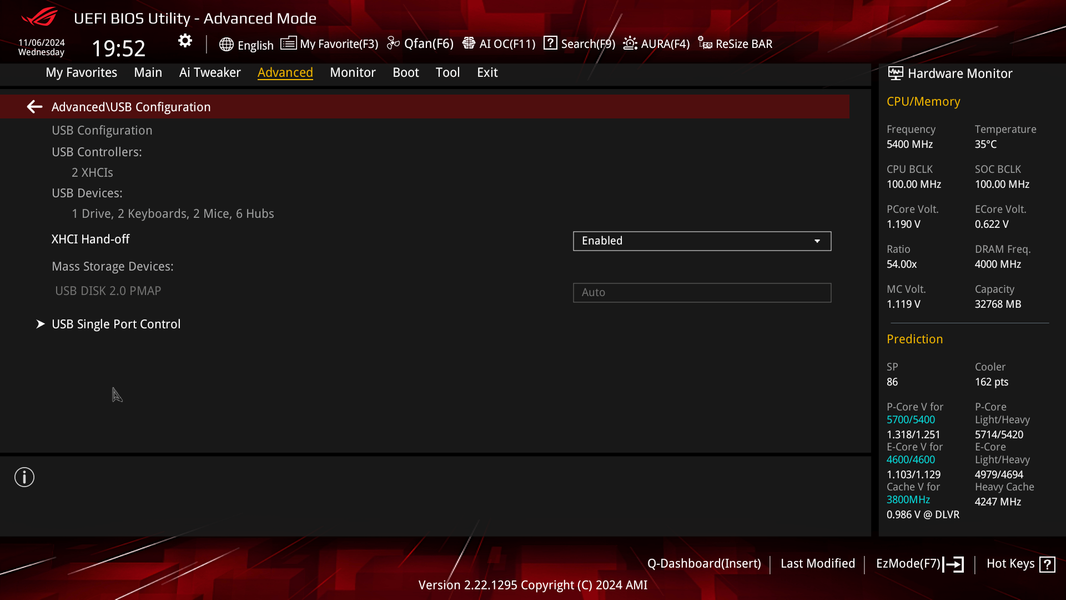Click PCore Volt. value 1.190 V
Viewport: 1066px width, 600px height.
904,224
